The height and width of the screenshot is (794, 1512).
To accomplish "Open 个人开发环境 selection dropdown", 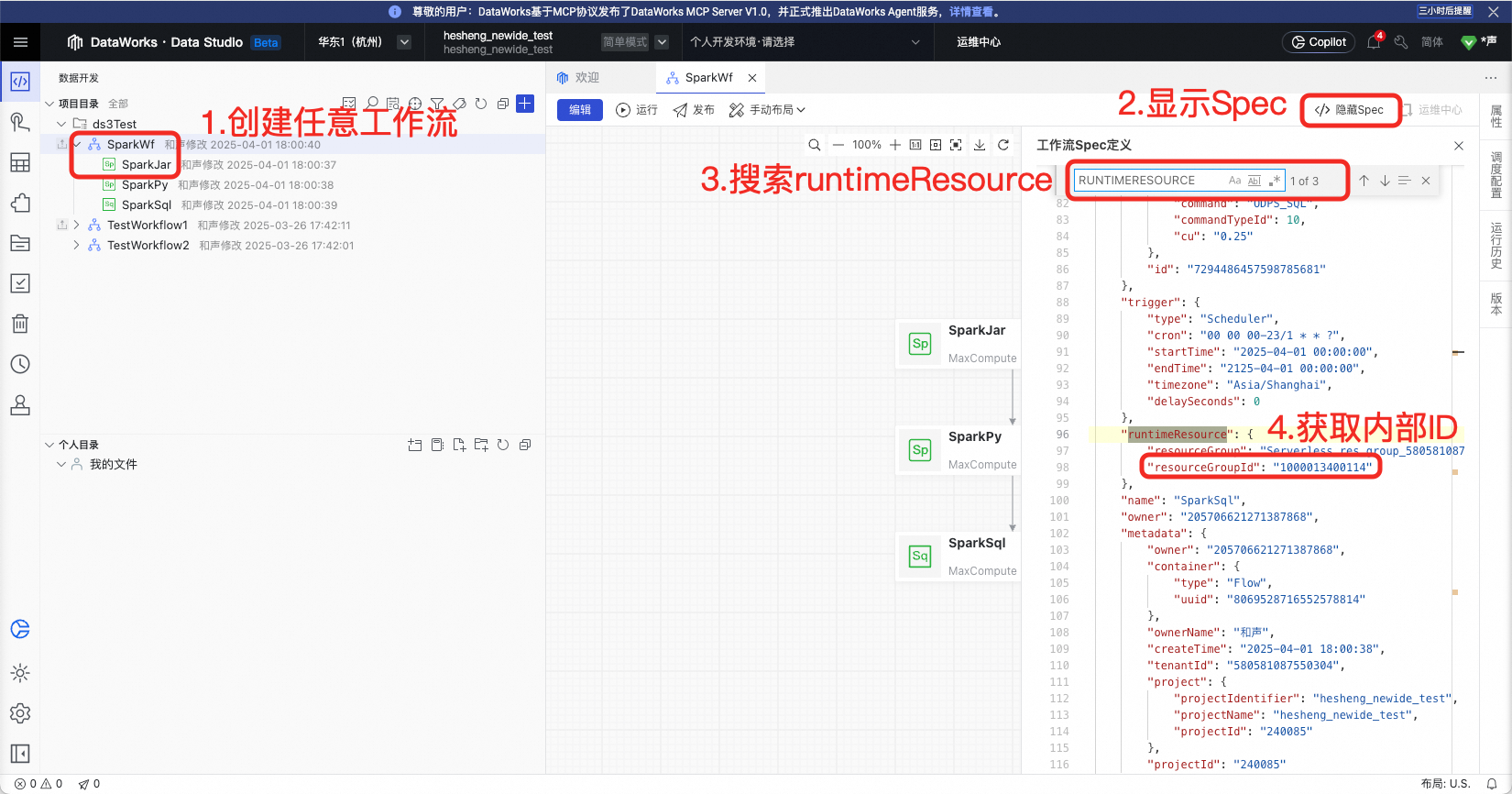I will click(x=805, y=42).
